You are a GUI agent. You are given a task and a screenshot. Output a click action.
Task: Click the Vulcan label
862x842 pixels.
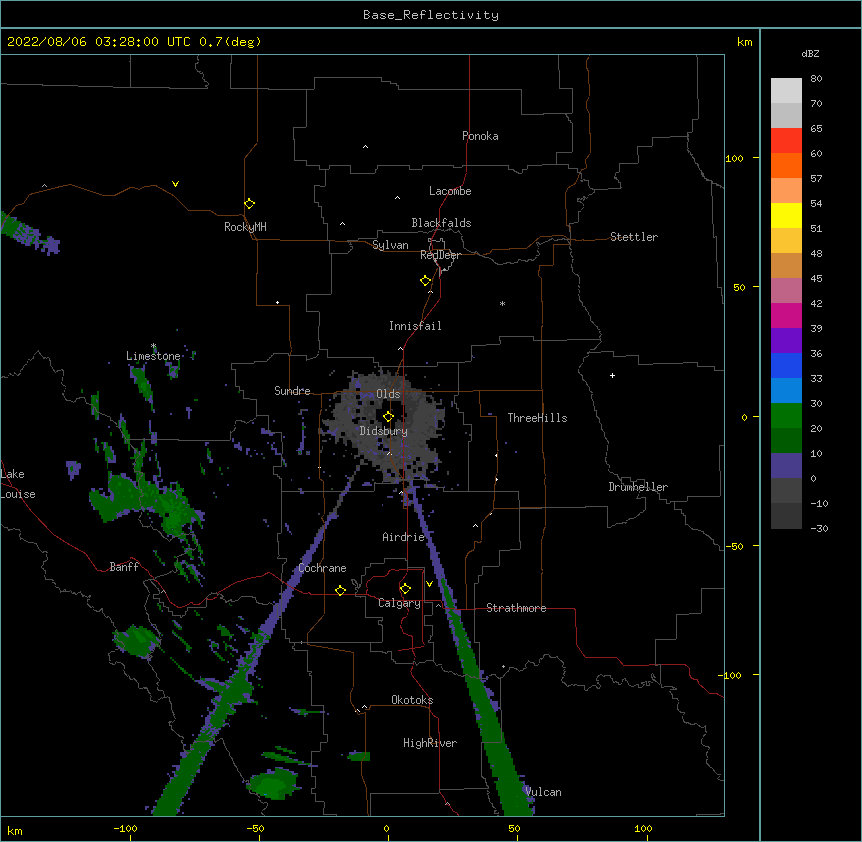tap(543, 792)
